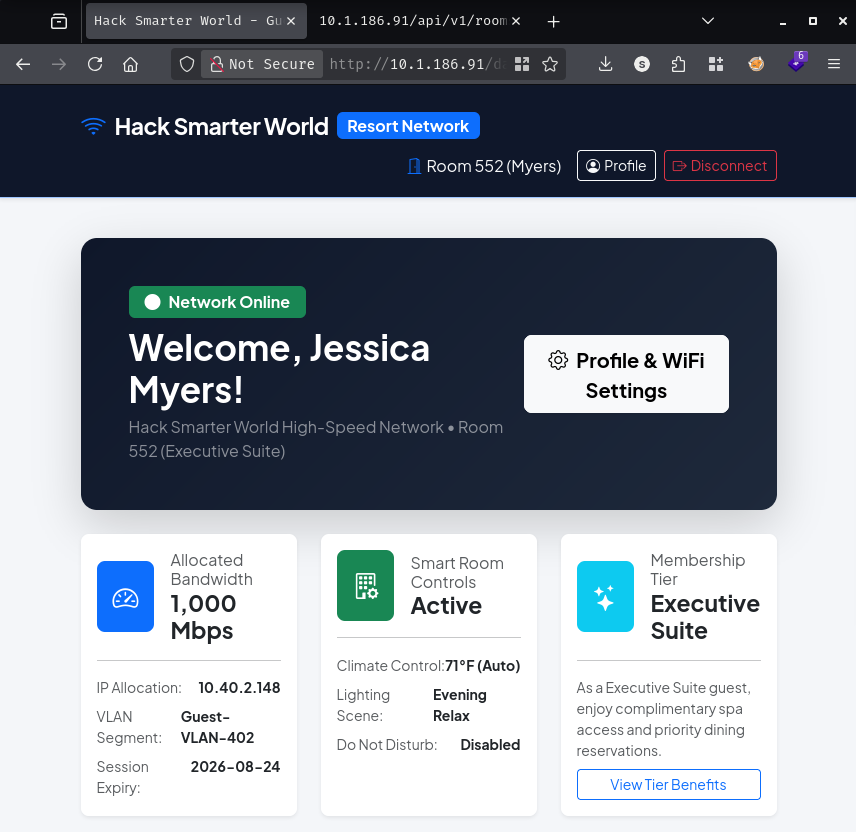Go to the browser home page
Image resolution: width=856 pixels, height=832 pixels.
coord(130,64)
